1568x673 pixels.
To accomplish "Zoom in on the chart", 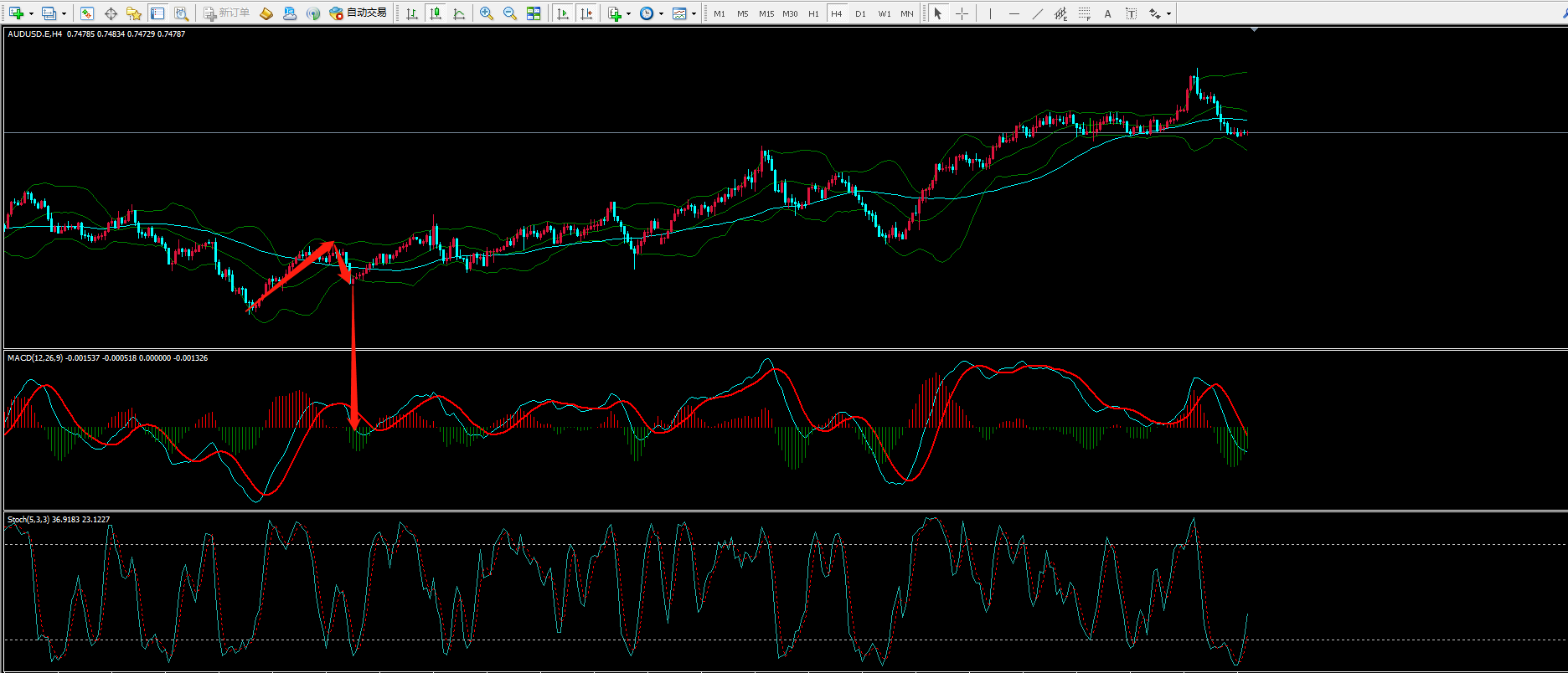I will [x=487, y=13].
